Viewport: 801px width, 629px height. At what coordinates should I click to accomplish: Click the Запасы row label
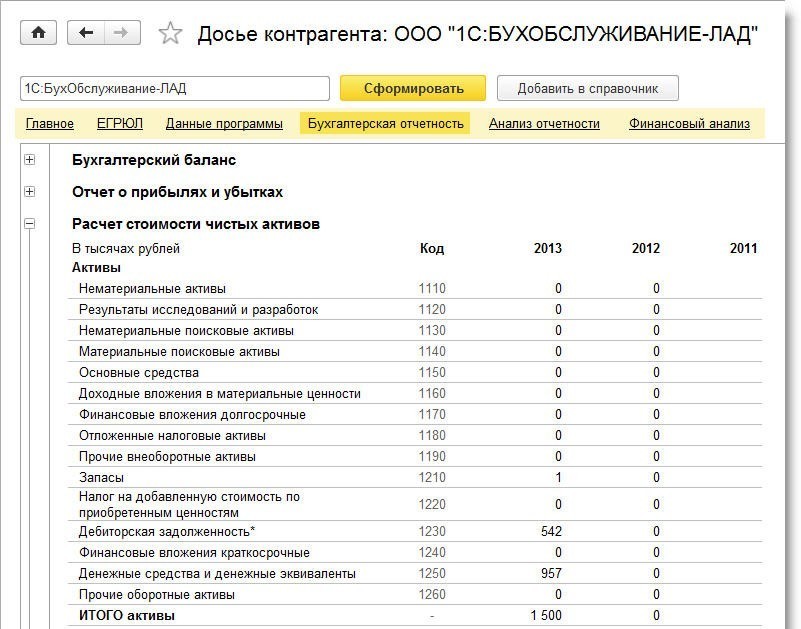click(101, 478)
